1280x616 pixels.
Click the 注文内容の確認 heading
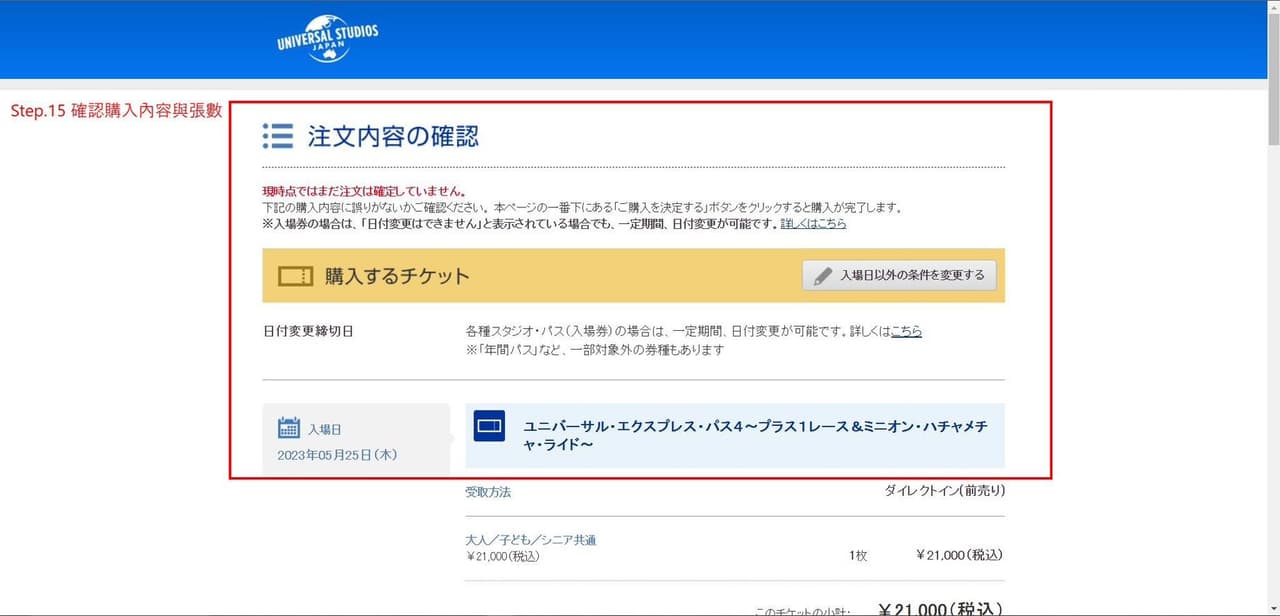pos(393,136)
